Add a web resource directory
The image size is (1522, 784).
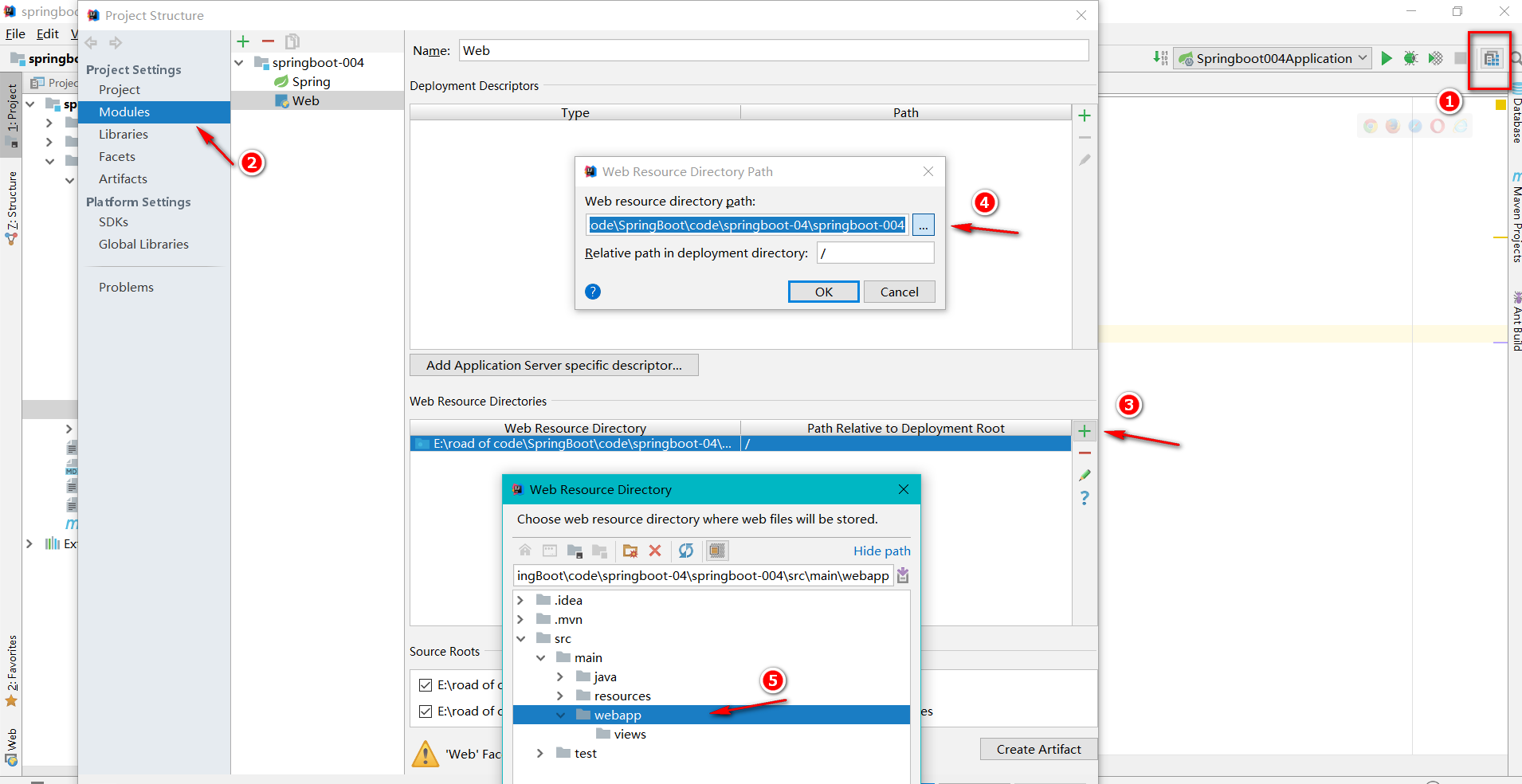1085,431
